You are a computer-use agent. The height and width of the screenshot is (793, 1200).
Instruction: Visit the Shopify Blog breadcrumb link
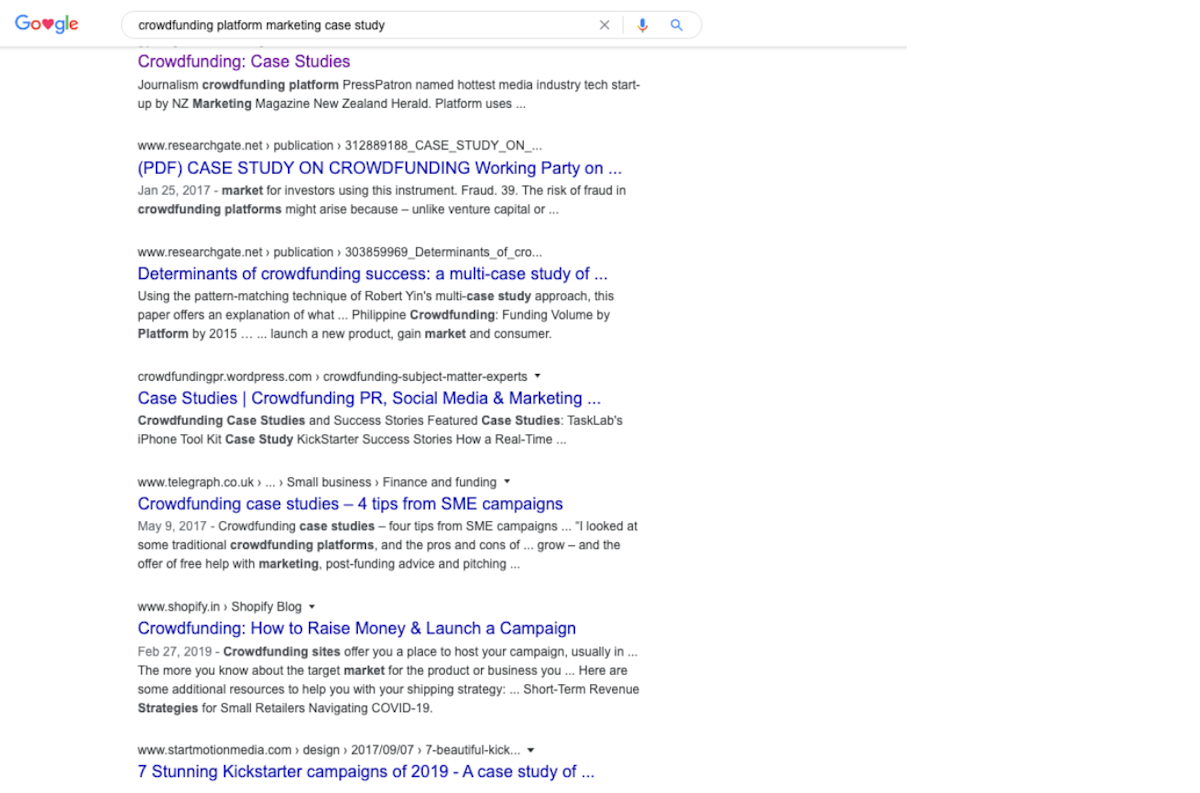coord(265,605)
